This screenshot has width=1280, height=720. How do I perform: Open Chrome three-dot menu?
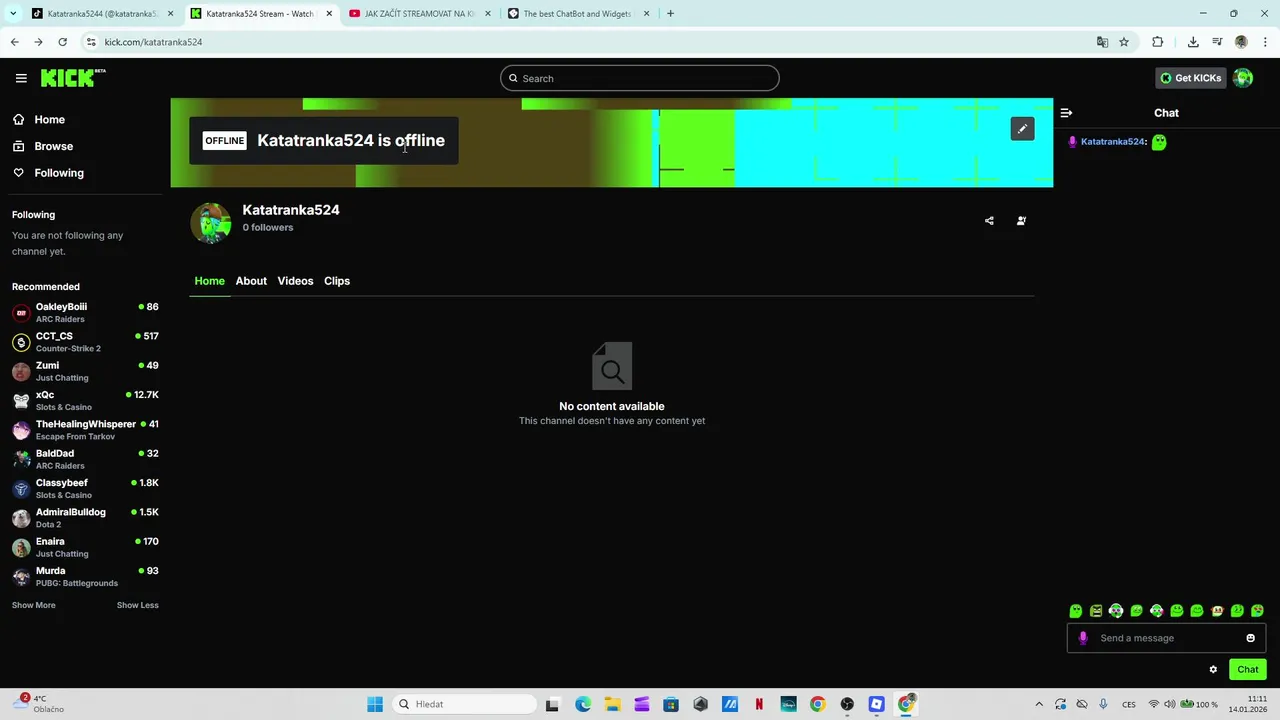(x=1266, y=42)
